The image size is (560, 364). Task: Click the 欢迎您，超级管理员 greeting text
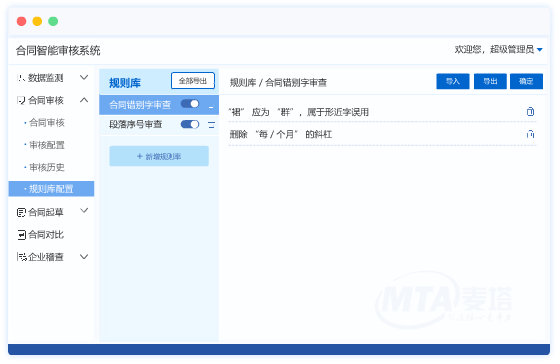point(494,49)
